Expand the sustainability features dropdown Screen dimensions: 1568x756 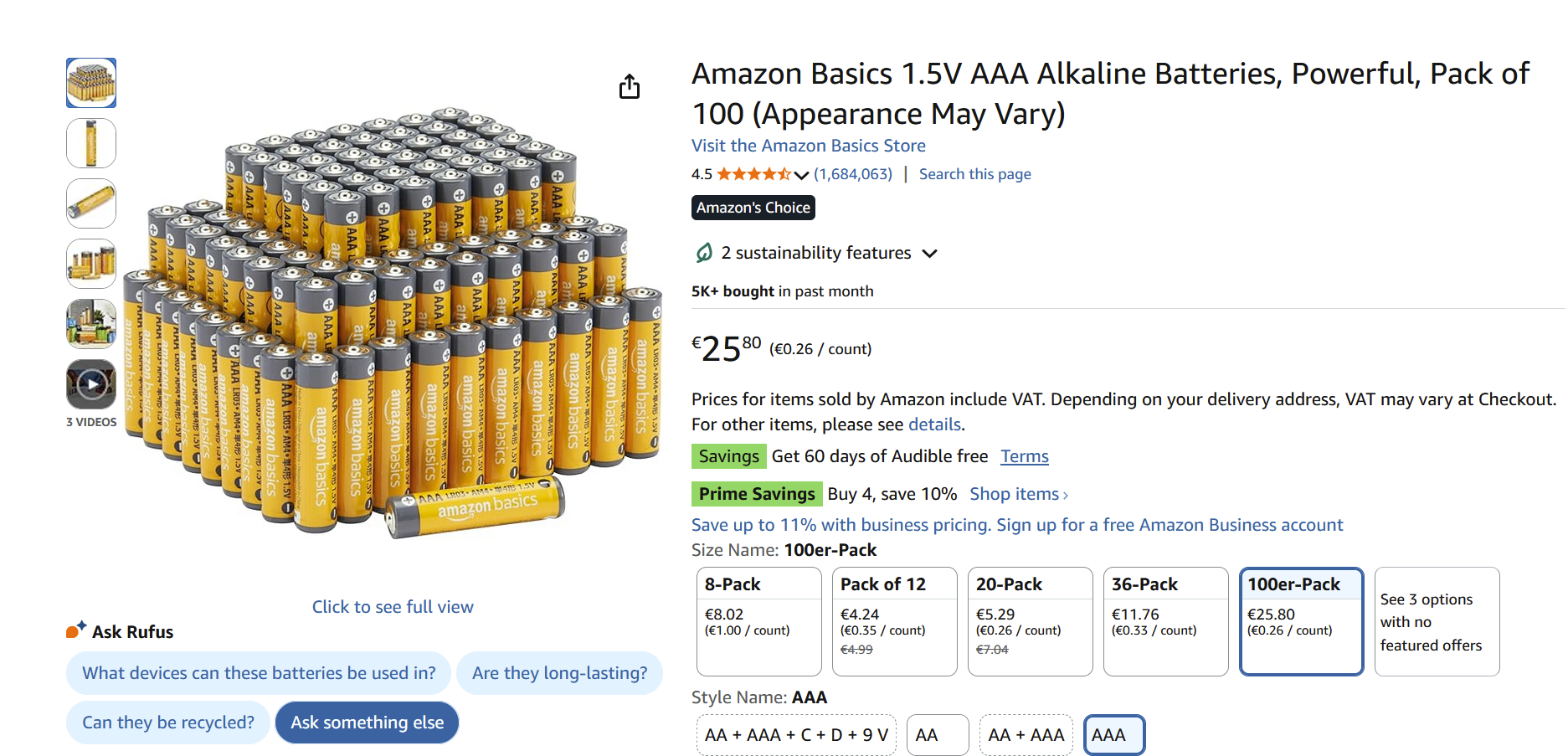point(929,254)
